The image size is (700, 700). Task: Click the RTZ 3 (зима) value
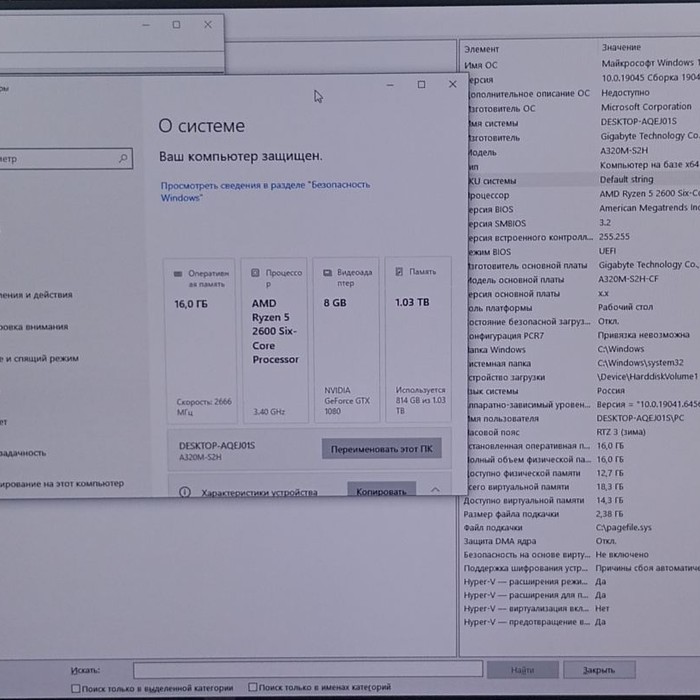click(x=621, y=432)
